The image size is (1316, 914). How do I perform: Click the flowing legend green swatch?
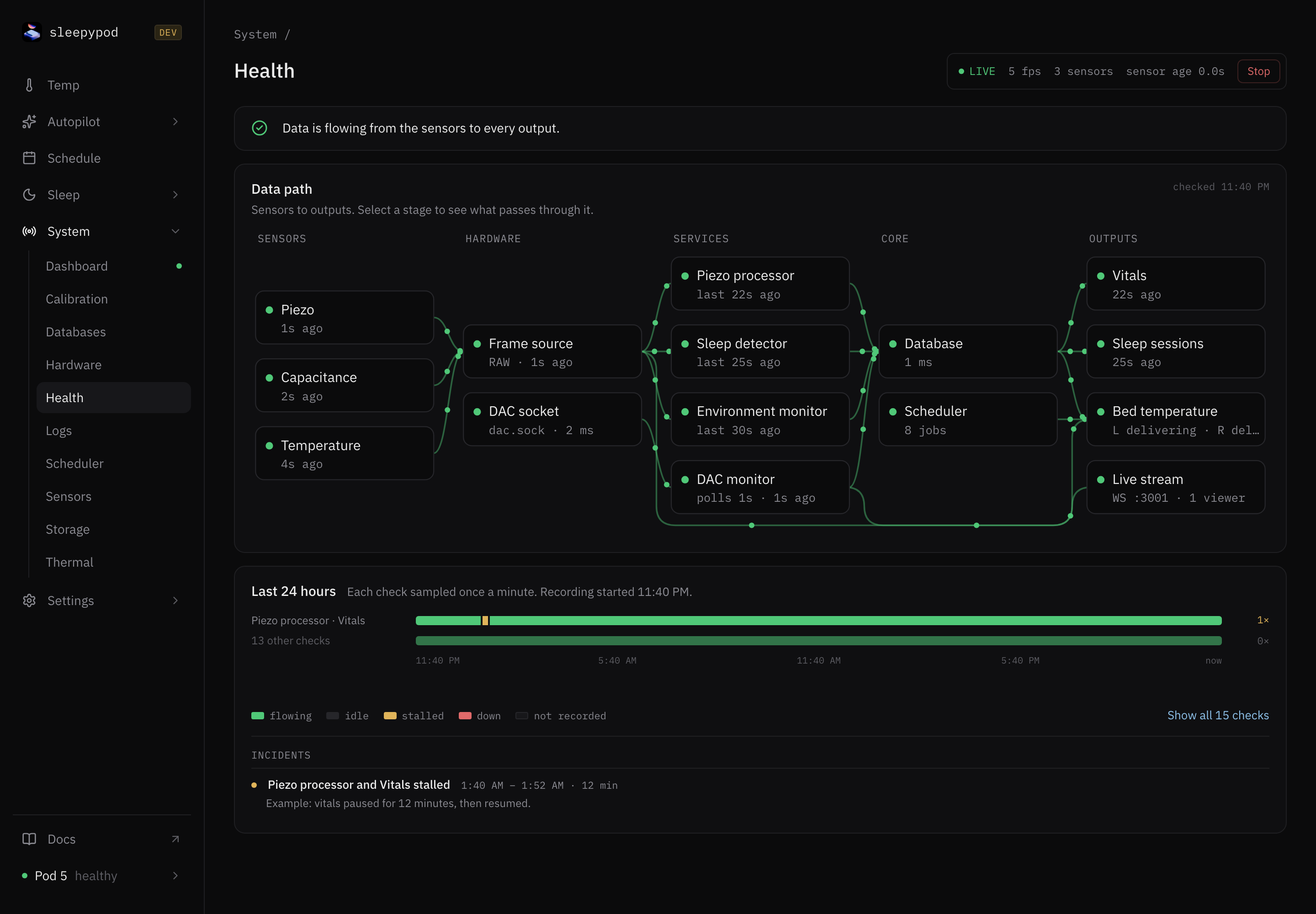[258, 716]
